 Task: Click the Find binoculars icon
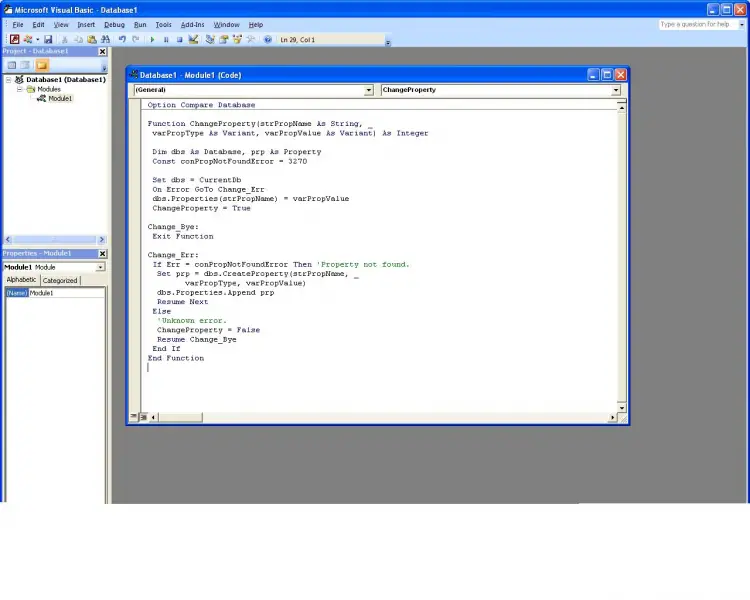pyautogui.click(x=106, y=39)
